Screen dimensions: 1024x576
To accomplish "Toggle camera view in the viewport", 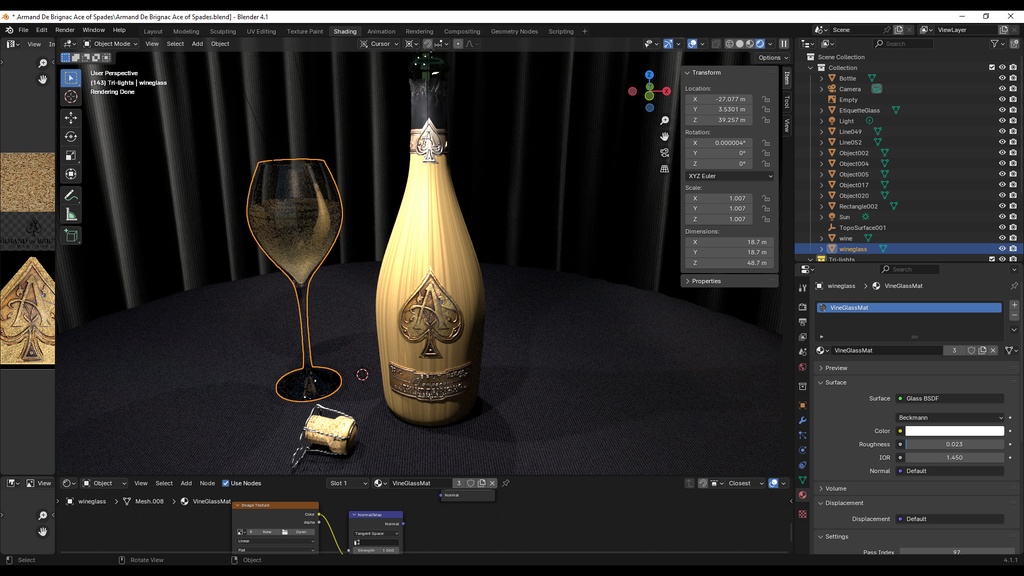I will [x=665, y=152].
